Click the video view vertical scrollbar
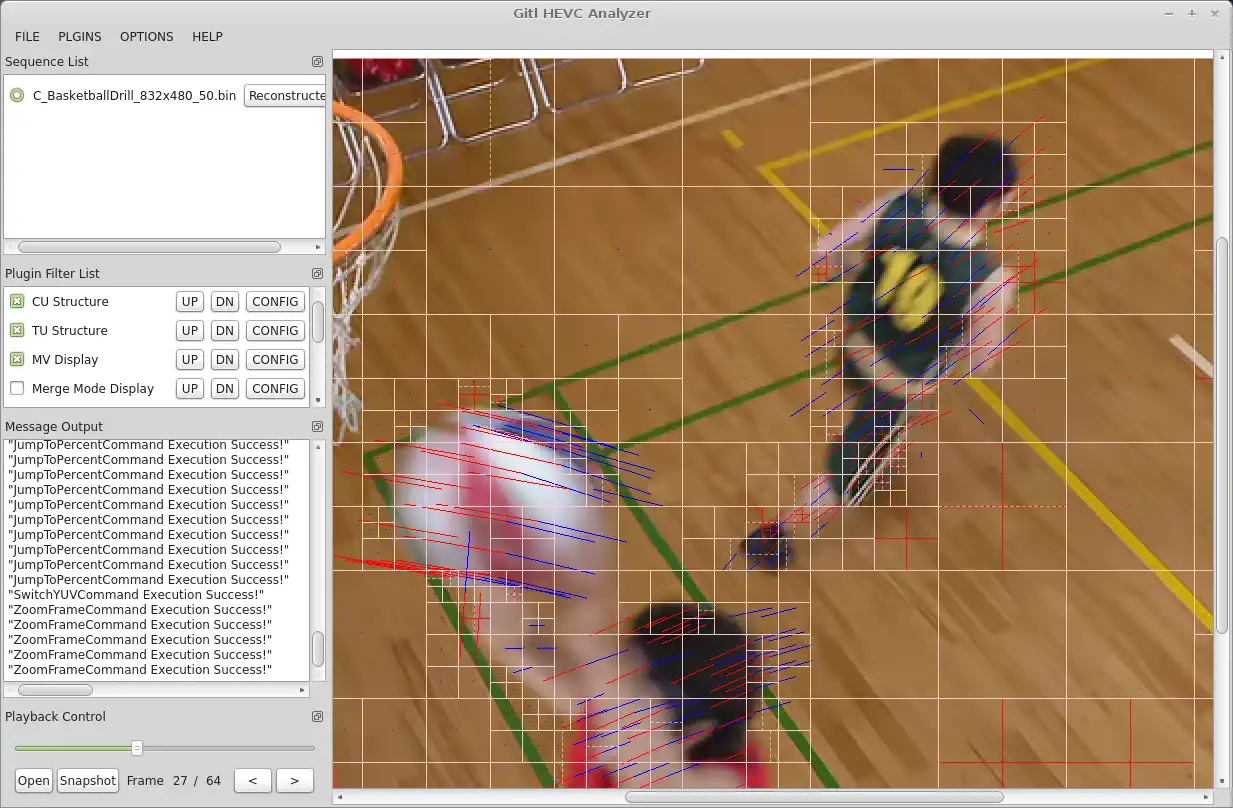 click(x=1222, y=435)
